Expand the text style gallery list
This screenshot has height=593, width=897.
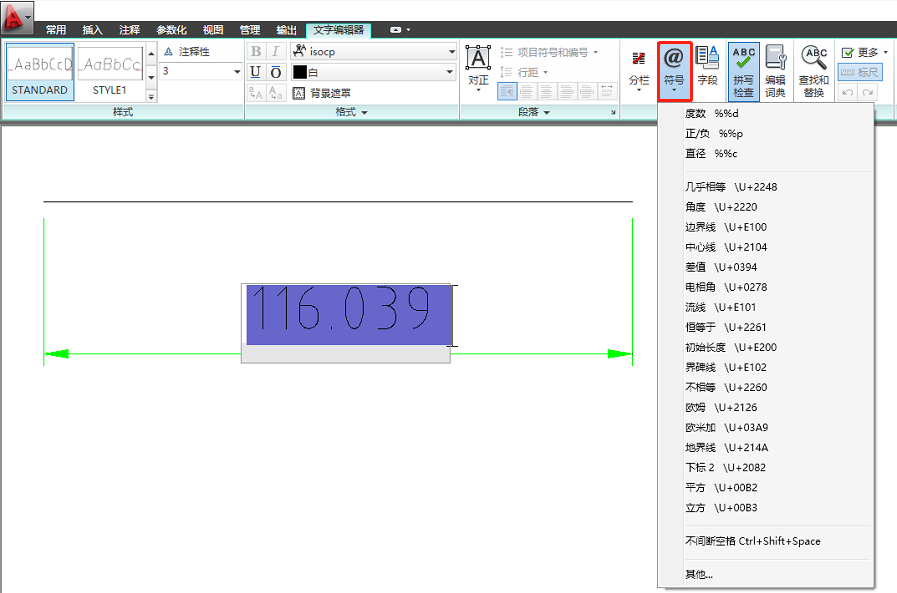click(151, 97)
